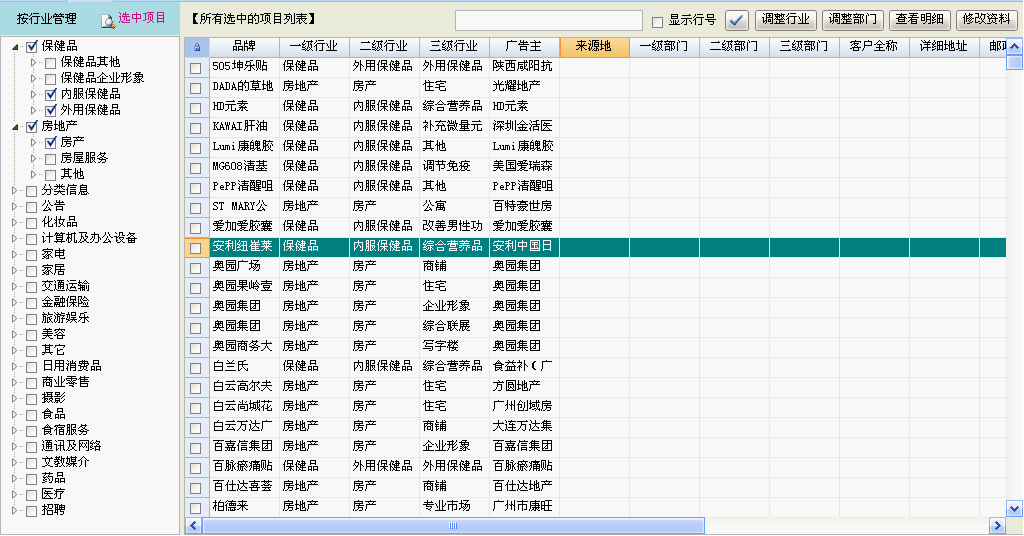1024x536 pixels.
Task: Sort by the 品牌 column header
Action: 244,47
